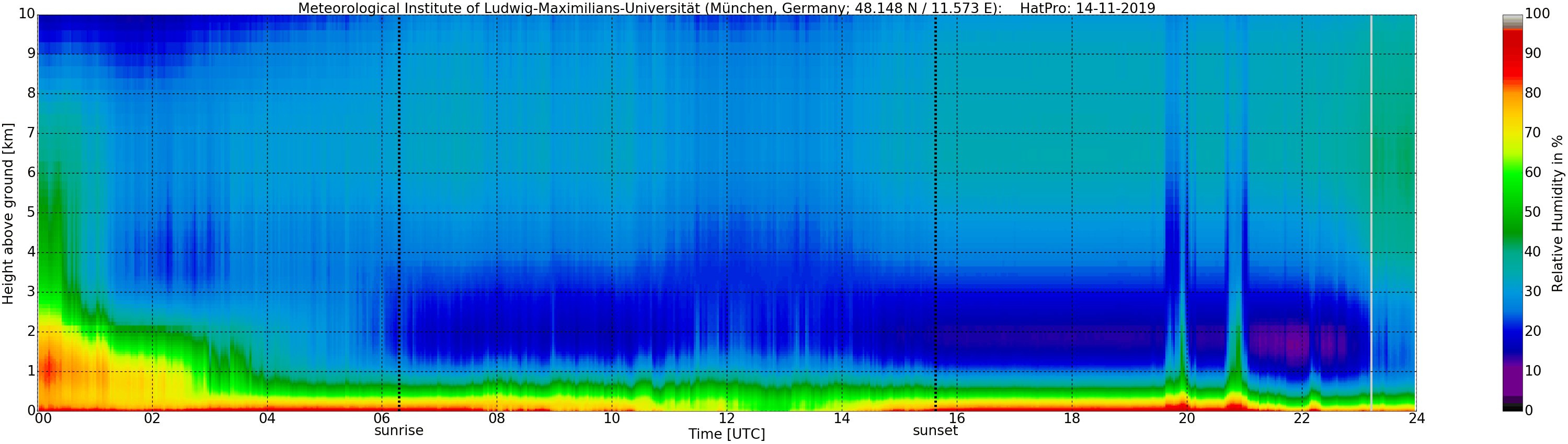Click the 'sunset' label below the time axis
The width and height of the screenshot is (1568, 444).
tap(935, 430)
